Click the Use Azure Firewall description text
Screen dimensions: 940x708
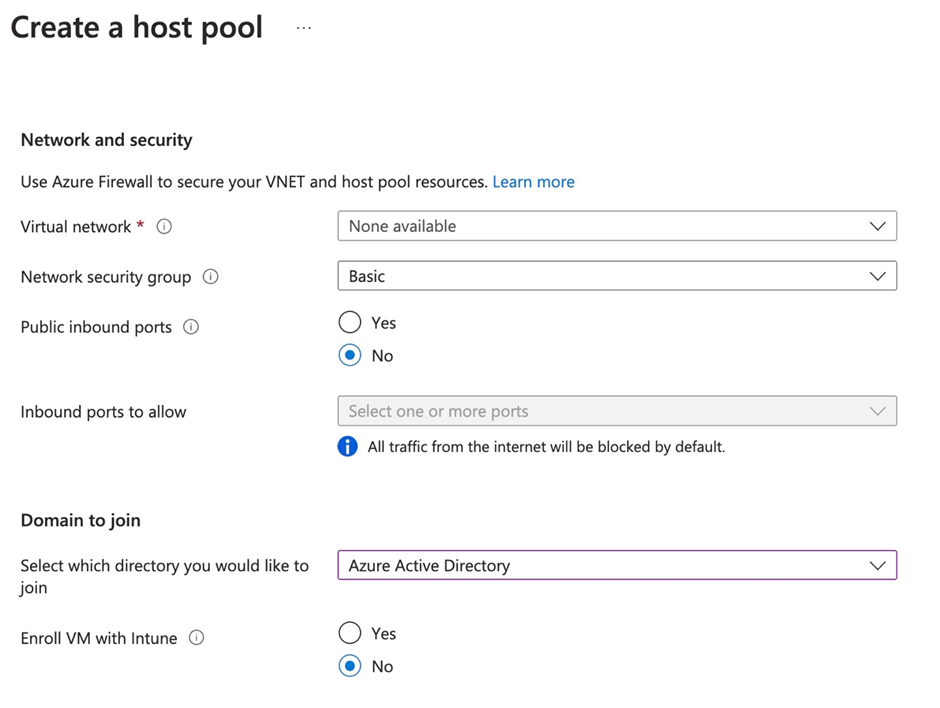[254, 182]
